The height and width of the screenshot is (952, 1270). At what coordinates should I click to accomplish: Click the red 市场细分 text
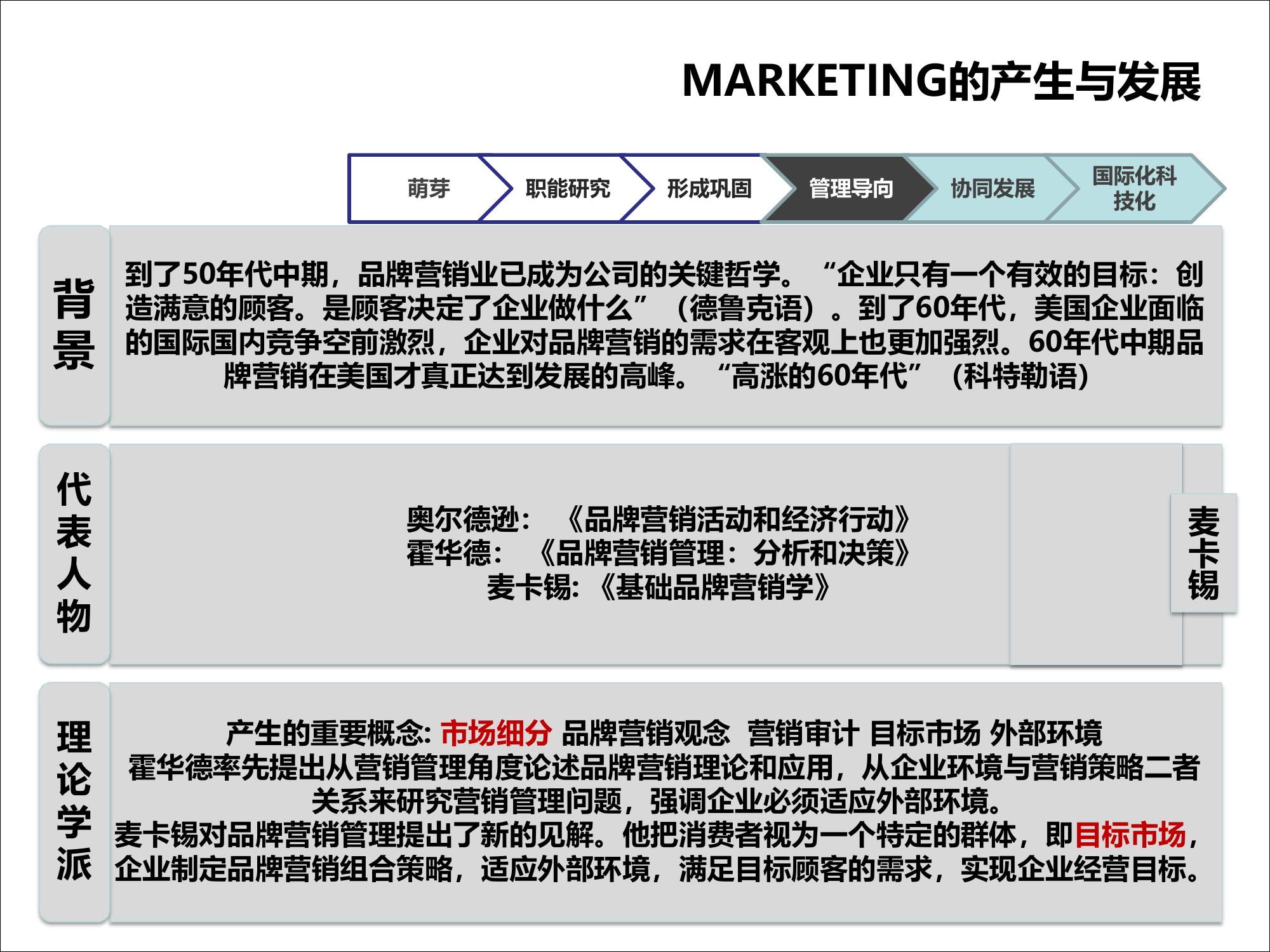click(495, 733)
